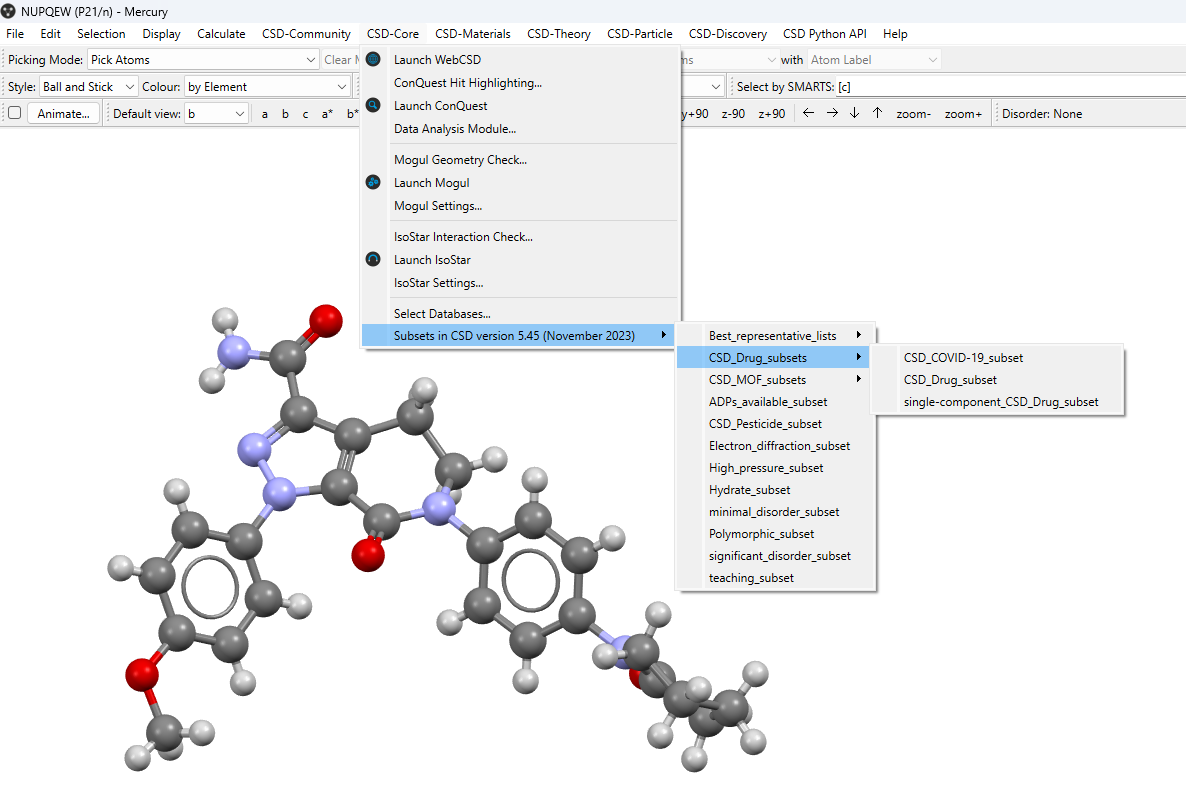Viewport: 1186px width, 799px height.
Task: Translate the structure using the up arrow icon
Action: [877, 113]
